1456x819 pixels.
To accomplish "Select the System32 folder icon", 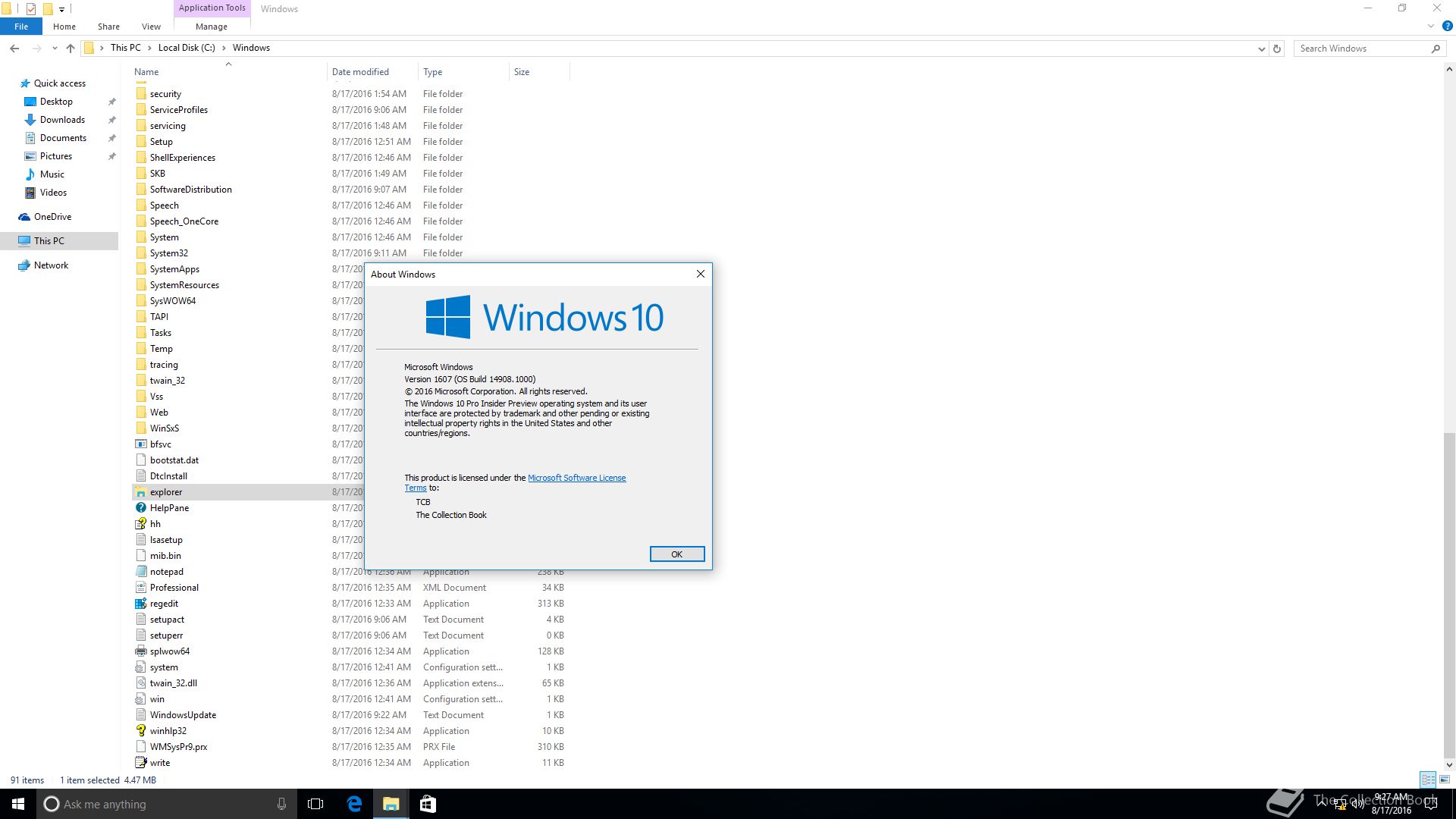I will click(141, 253).
